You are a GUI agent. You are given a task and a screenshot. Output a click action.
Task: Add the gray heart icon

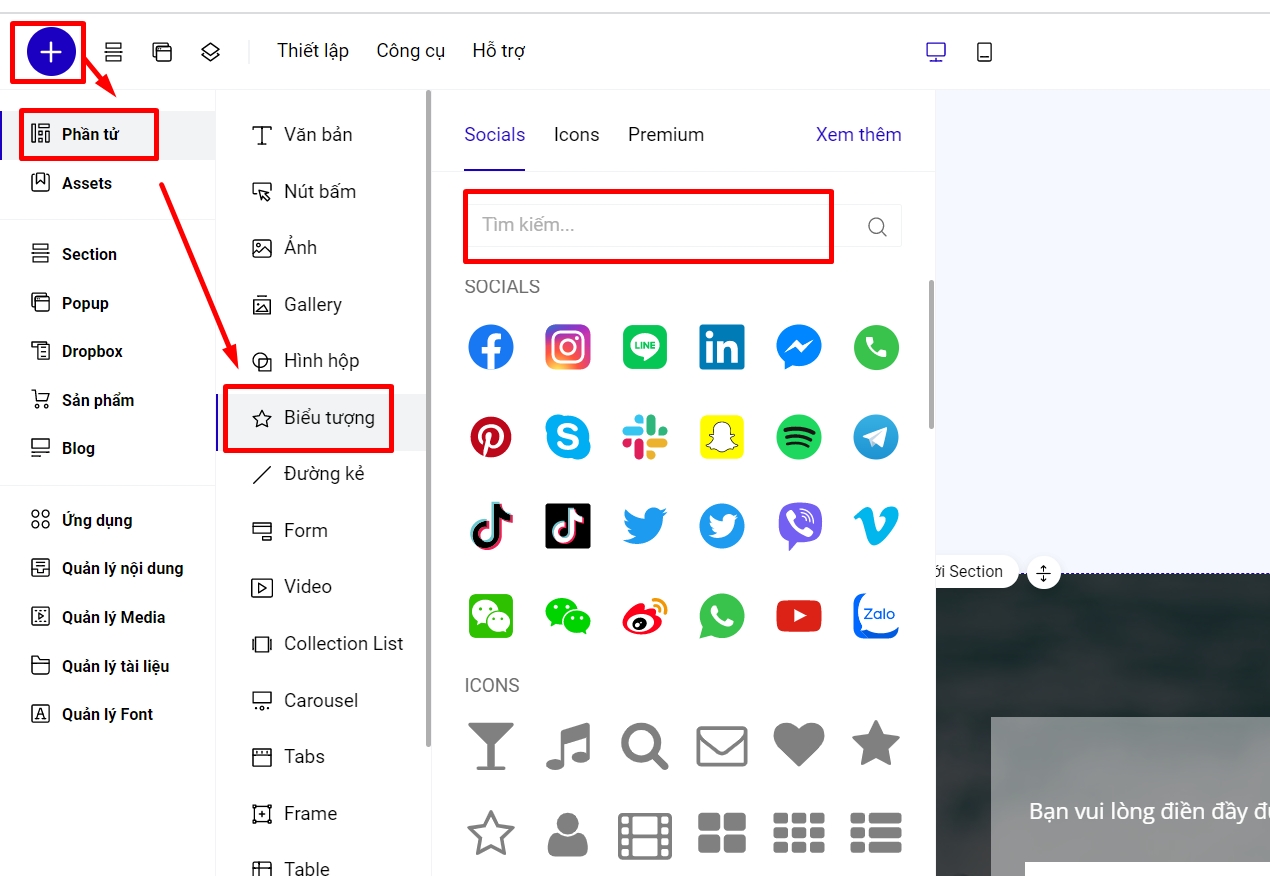coord(799,745)
